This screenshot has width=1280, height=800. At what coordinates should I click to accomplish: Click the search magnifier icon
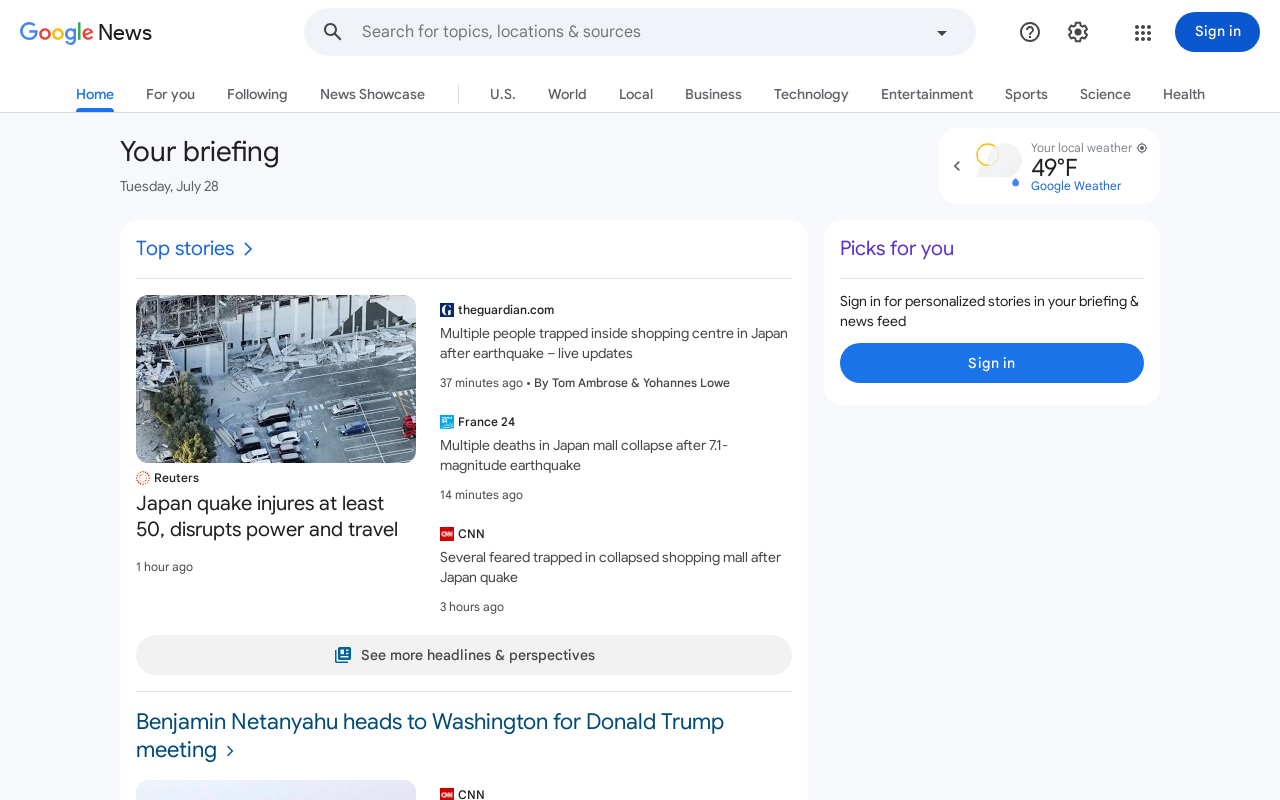333,32
